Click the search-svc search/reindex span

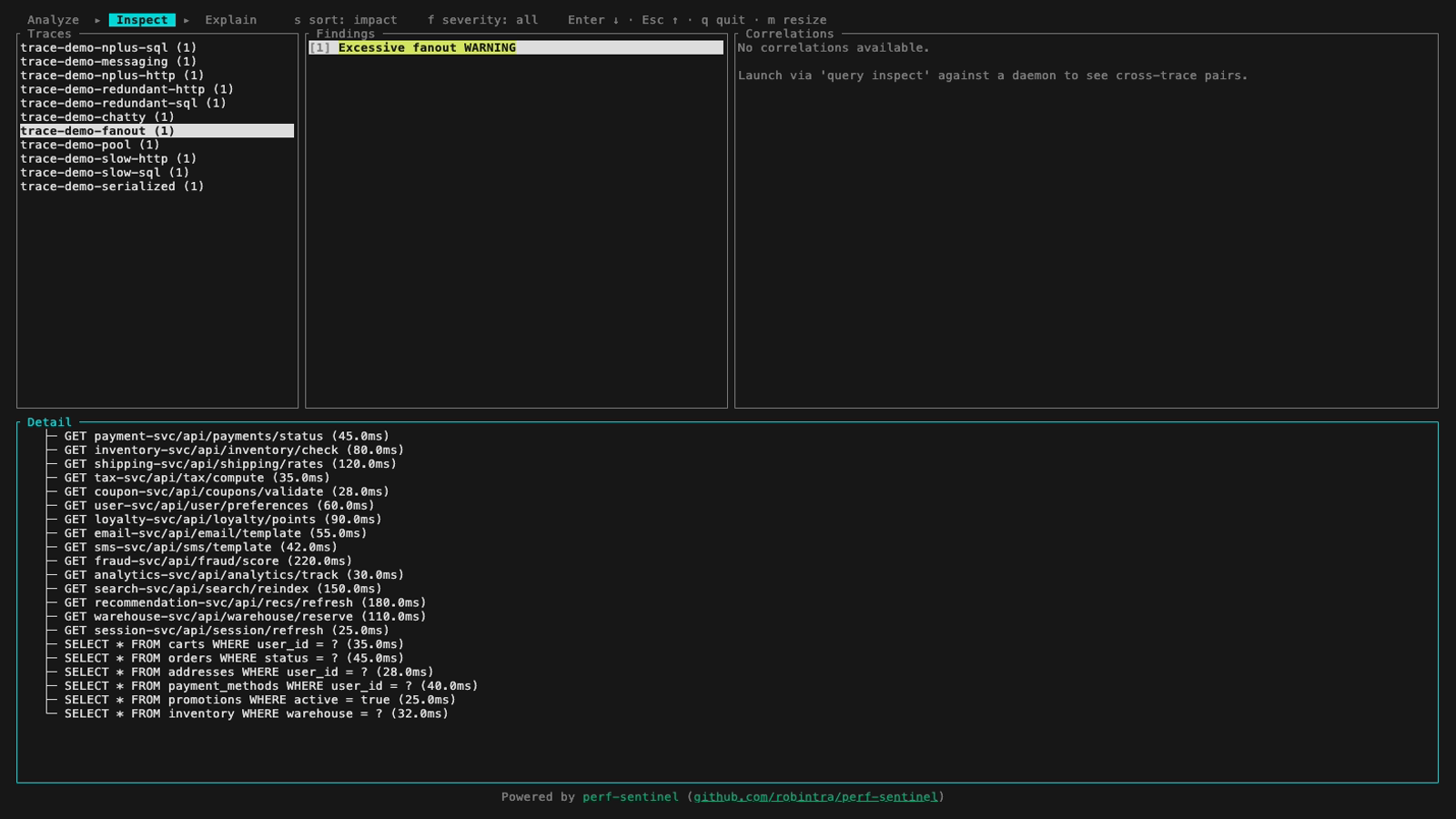pyautogui.click(x=223, y=589)
